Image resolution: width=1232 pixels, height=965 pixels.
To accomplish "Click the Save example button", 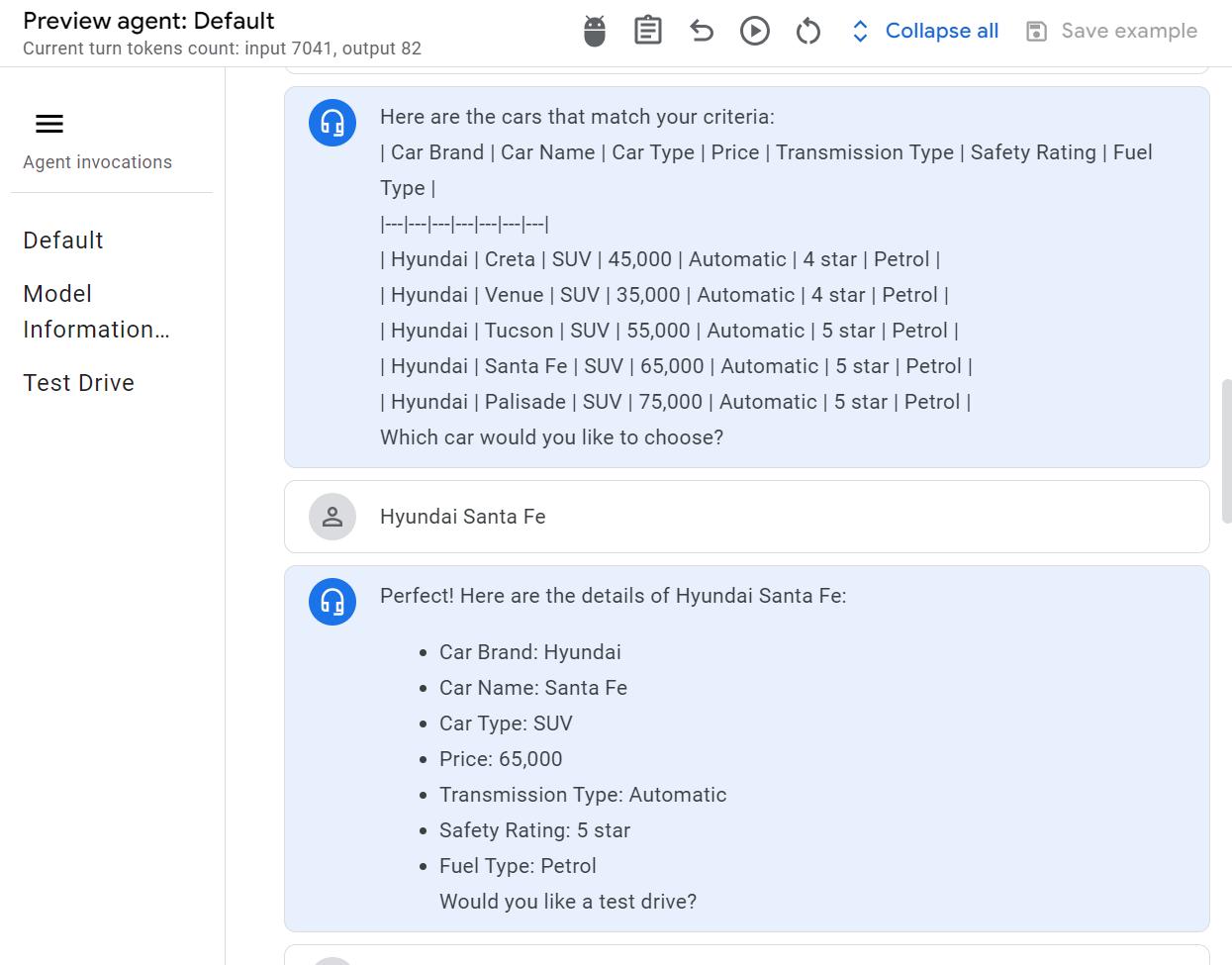I will tap(1111, 31).
